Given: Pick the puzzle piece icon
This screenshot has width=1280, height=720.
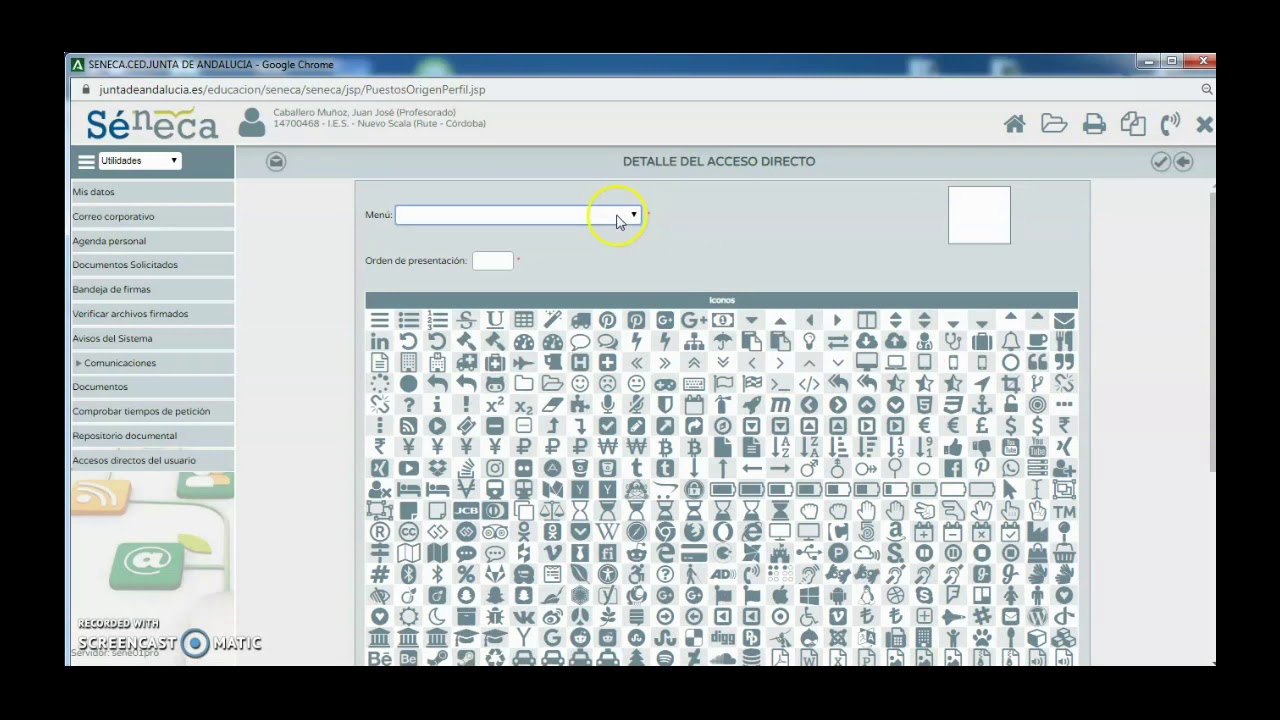Looking at the screenshot, I should (580, 405).
